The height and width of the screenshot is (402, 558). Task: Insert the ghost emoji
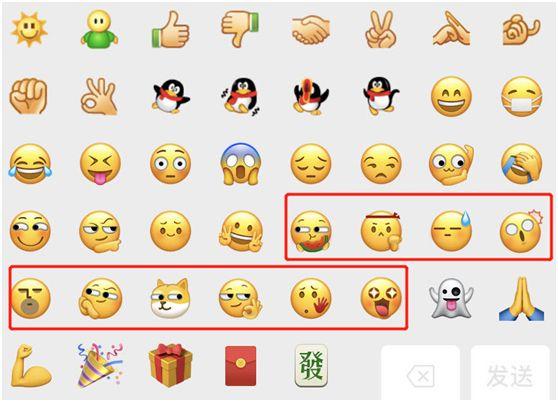451,298
